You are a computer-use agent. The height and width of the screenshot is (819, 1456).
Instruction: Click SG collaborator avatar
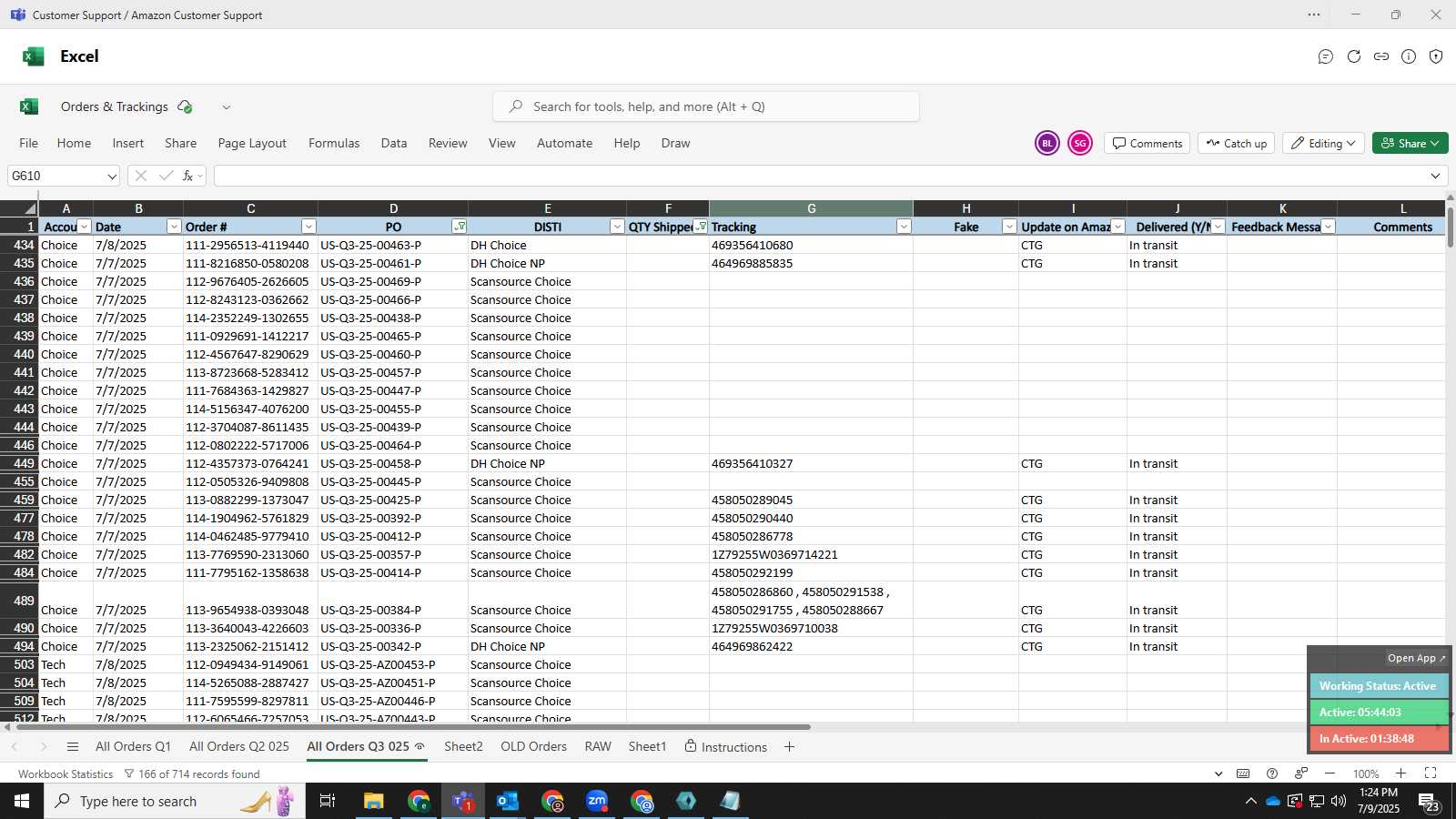1080,143
